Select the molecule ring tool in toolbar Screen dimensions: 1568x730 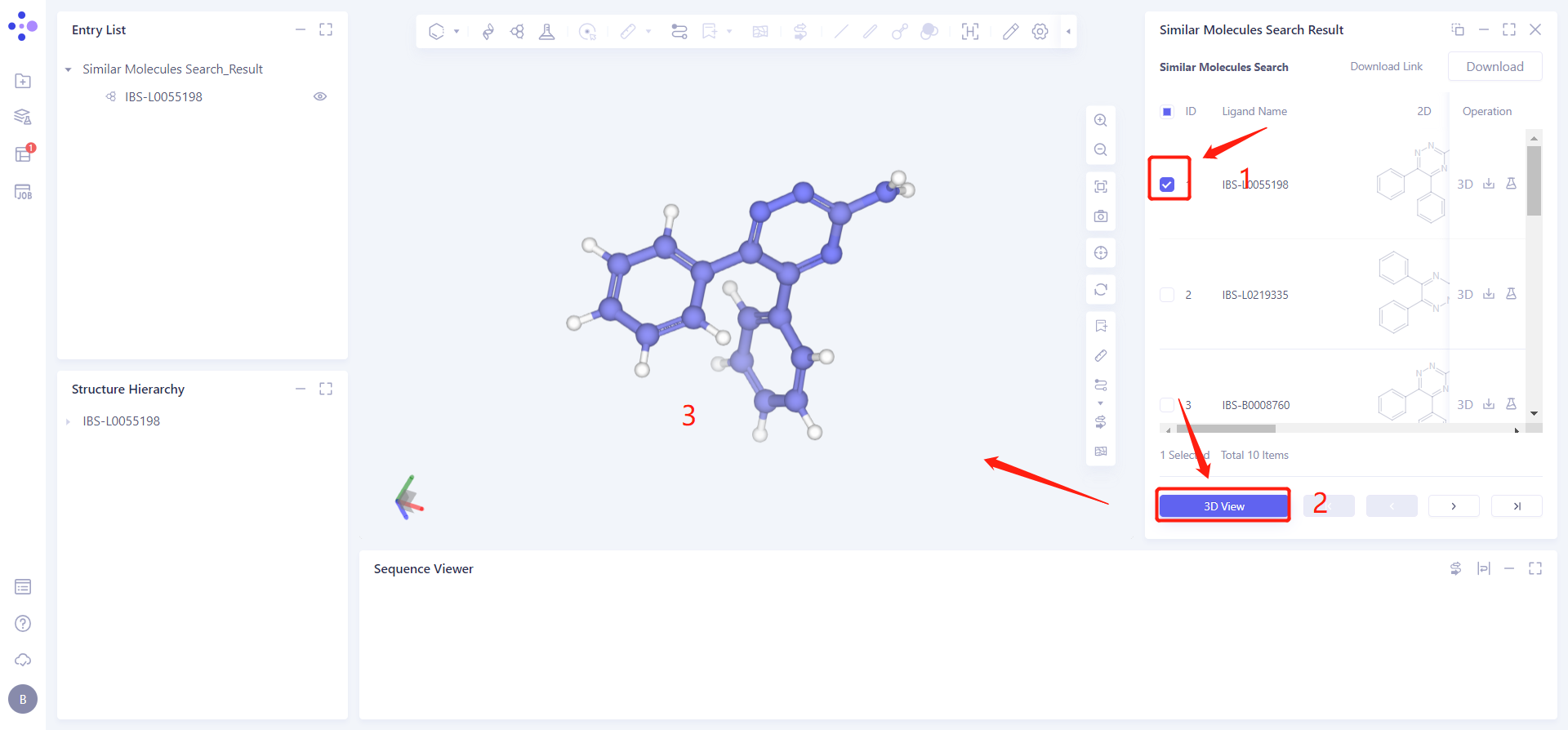coord(517,31)
